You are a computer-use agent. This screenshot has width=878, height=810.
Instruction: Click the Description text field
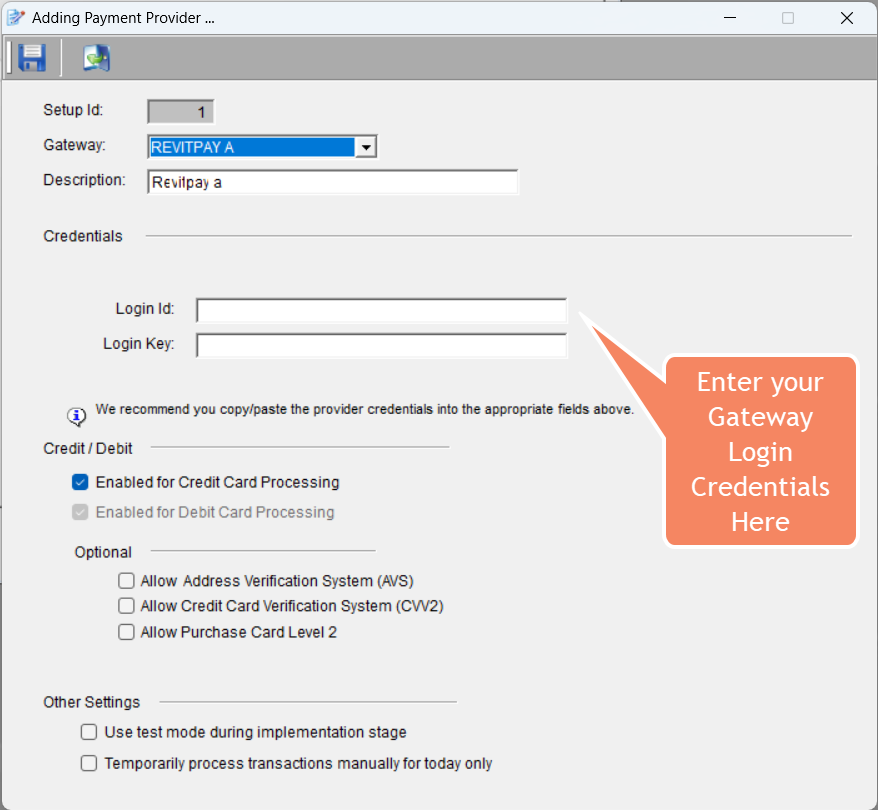pyautogui.click(x=332, y=182)
